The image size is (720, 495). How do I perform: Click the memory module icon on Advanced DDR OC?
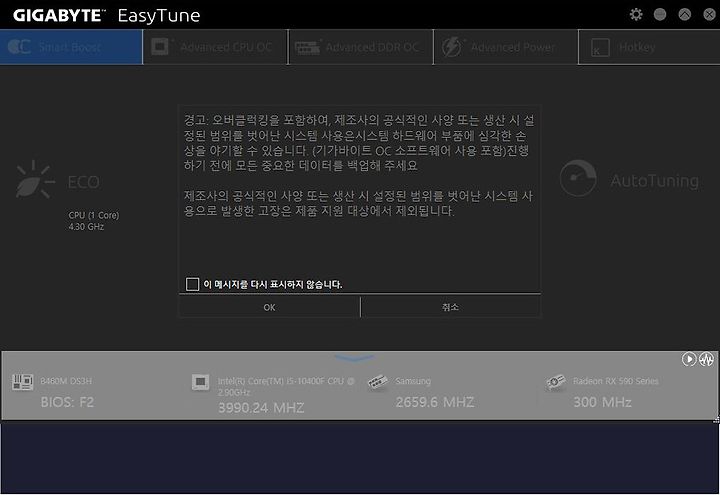pyautogui.click(x=307, y=47)
